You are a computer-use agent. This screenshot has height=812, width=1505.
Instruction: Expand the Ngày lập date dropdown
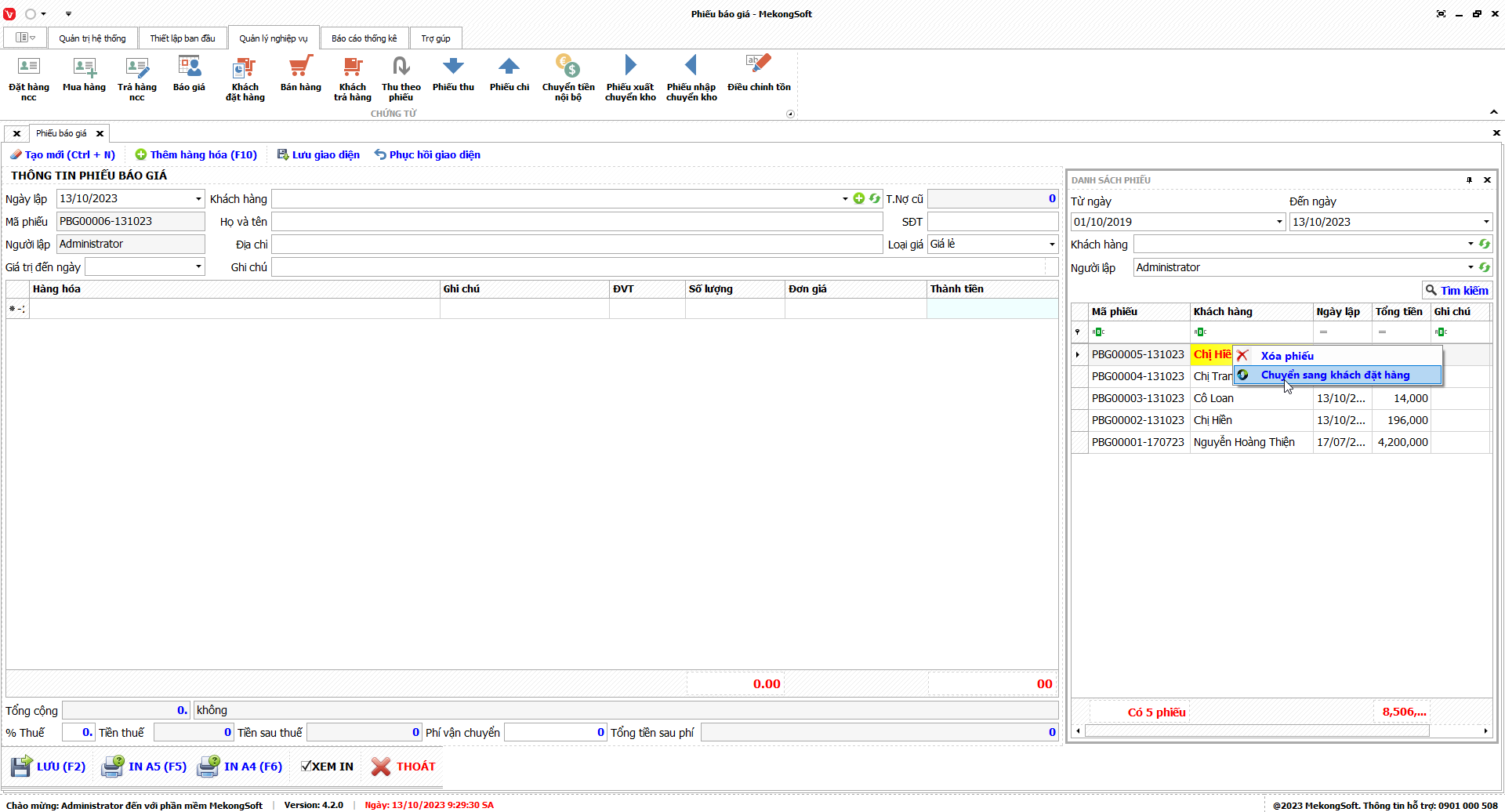pos(198,199)
